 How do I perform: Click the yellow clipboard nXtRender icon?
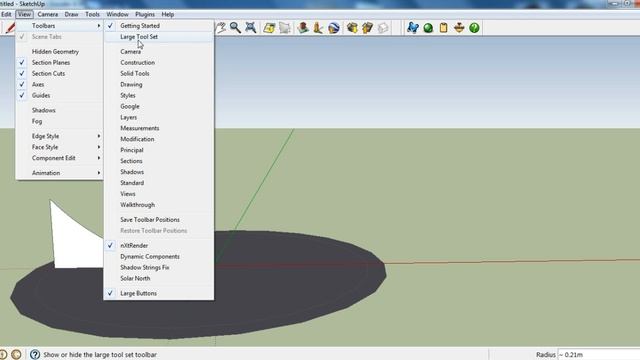click(x=444, y=28)
